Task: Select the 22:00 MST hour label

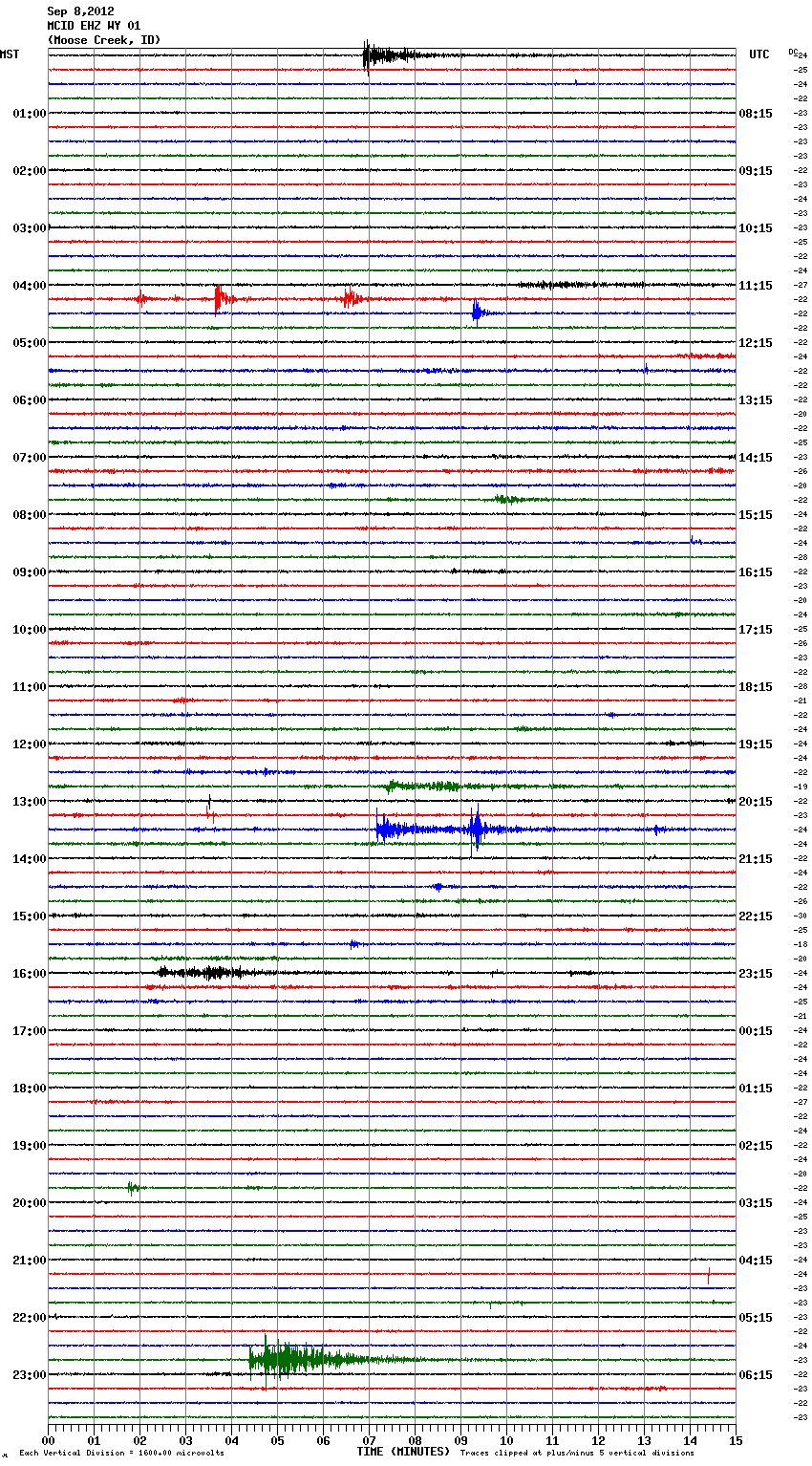Action: point(29,1318)
